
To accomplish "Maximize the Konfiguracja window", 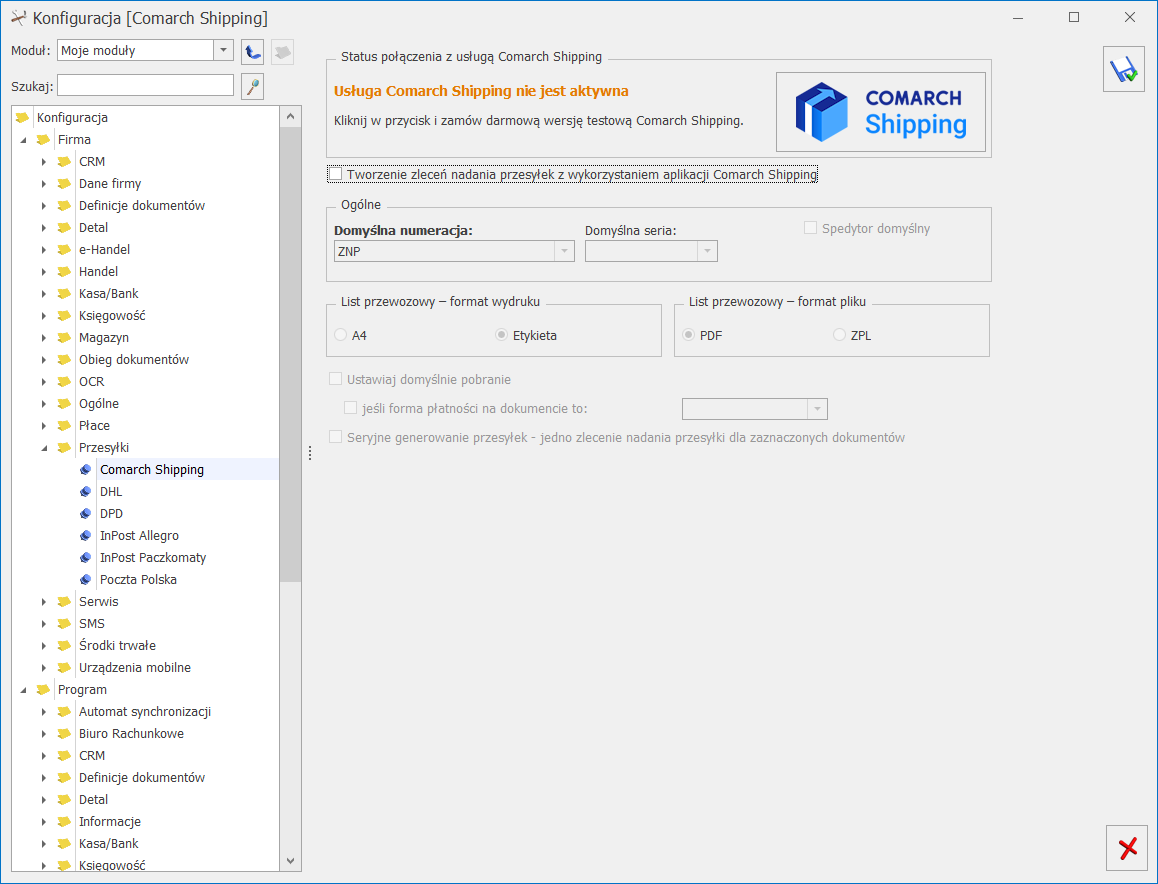I will coord(1074,17).
